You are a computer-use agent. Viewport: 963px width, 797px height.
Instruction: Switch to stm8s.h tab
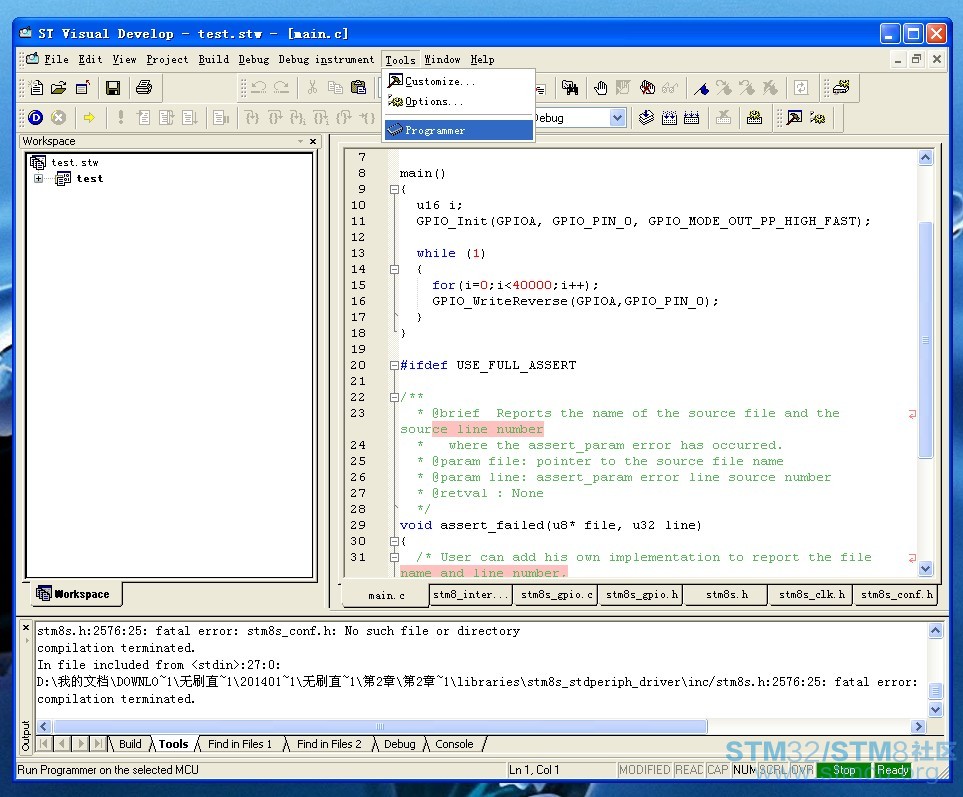point(727,594)
